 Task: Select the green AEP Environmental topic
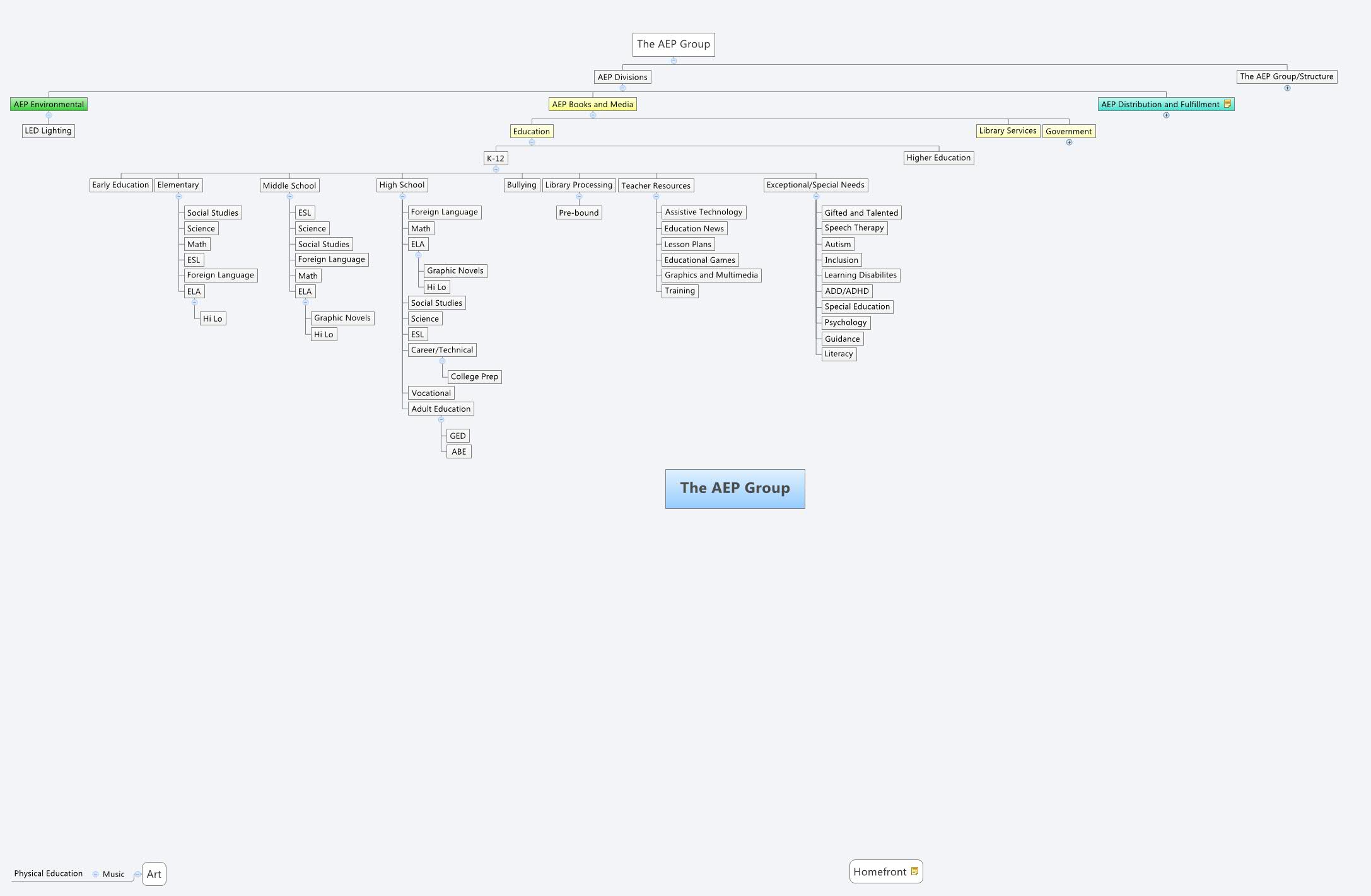[49, 105]
